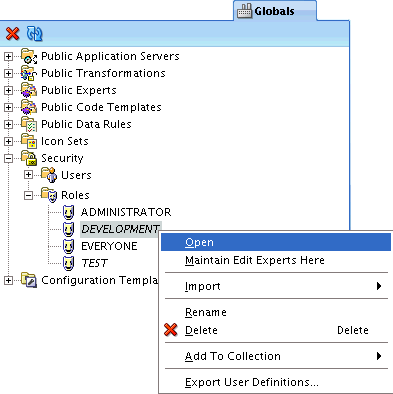Open the Add To Collection submenu arrow
Image resolution: width=393 pixels, height=394 pixels.
379,356
